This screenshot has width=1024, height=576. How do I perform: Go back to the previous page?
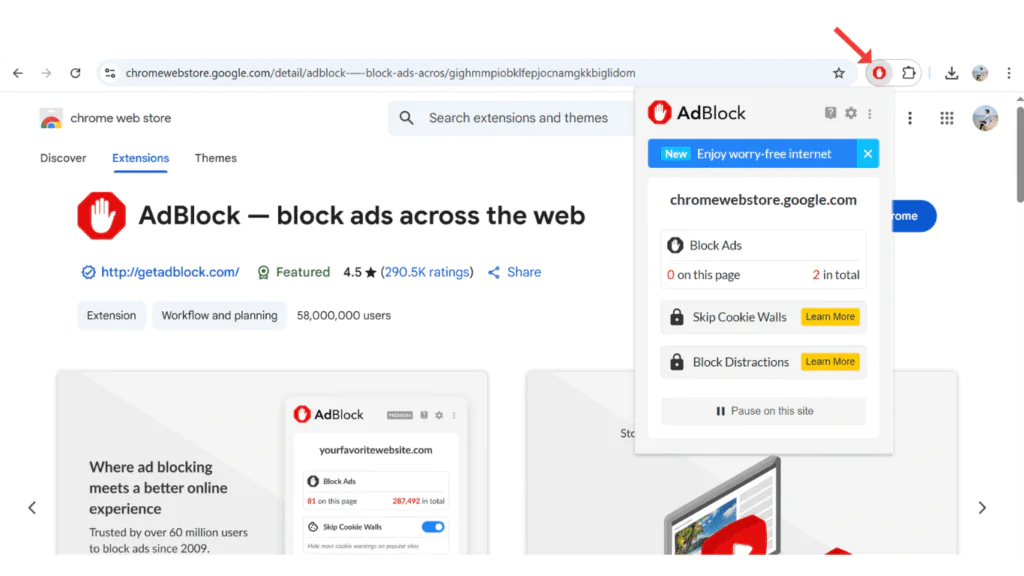point(18,73)
